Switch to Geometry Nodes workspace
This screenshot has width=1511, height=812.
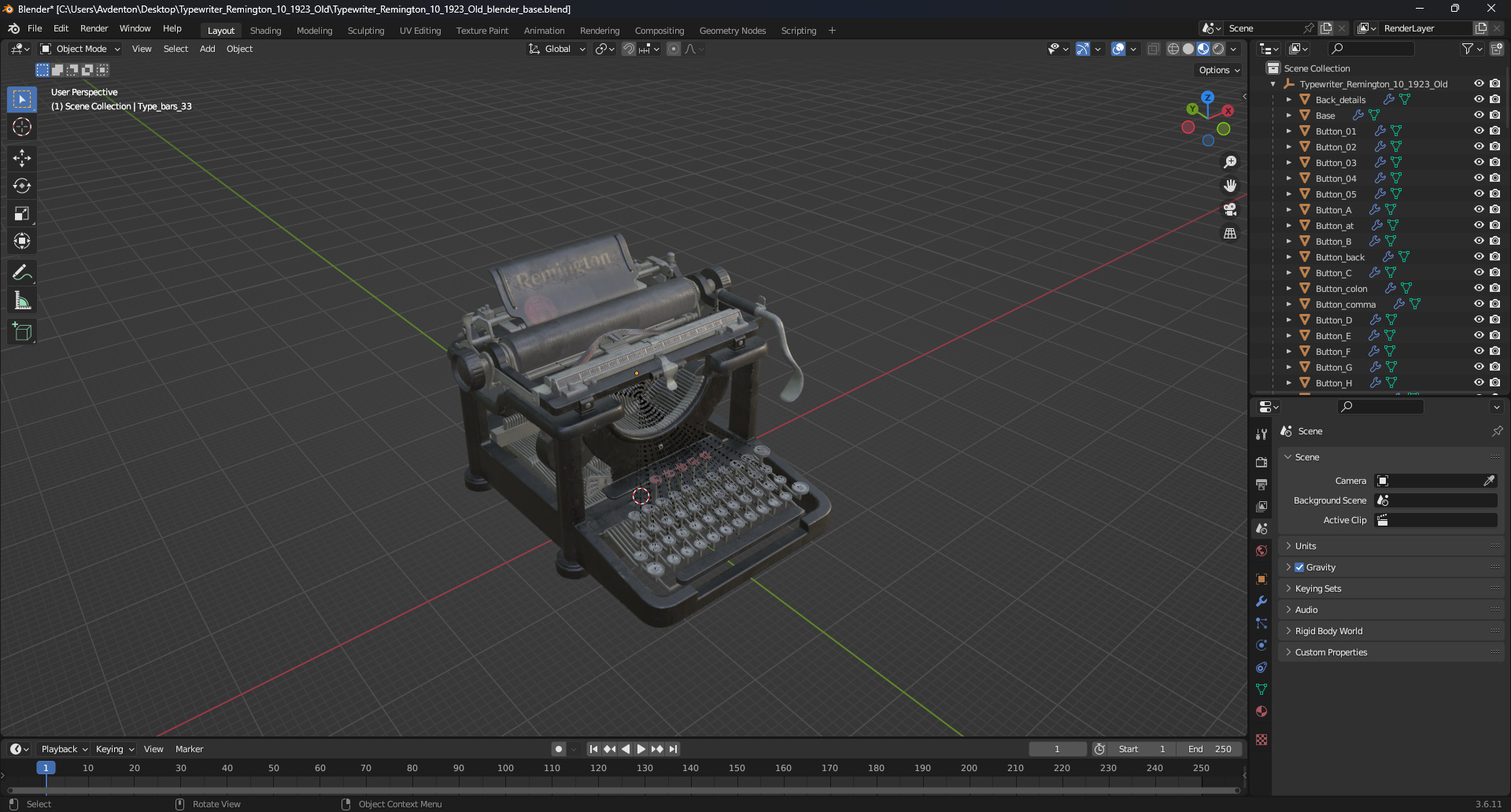(x=733, y=31)
